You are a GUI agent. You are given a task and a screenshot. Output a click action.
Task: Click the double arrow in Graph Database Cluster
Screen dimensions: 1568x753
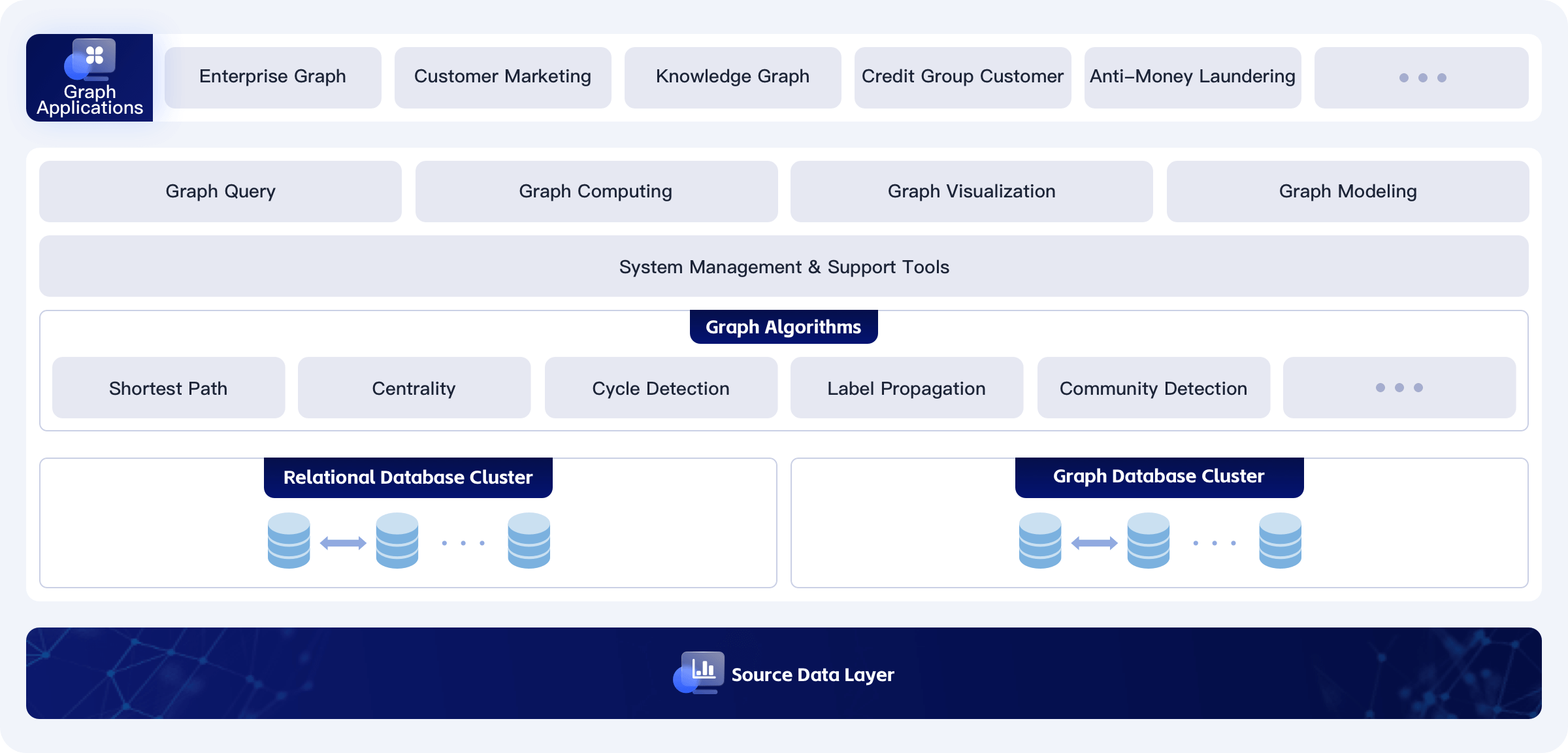click(x=1094, y=543)
